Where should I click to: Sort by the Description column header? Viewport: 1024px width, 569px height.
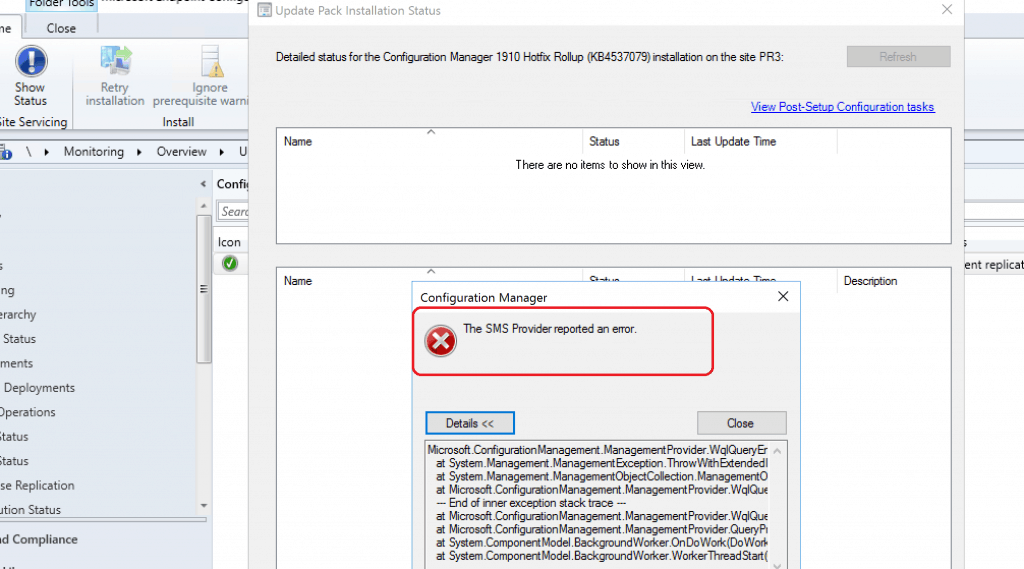(x=870, y=281)
